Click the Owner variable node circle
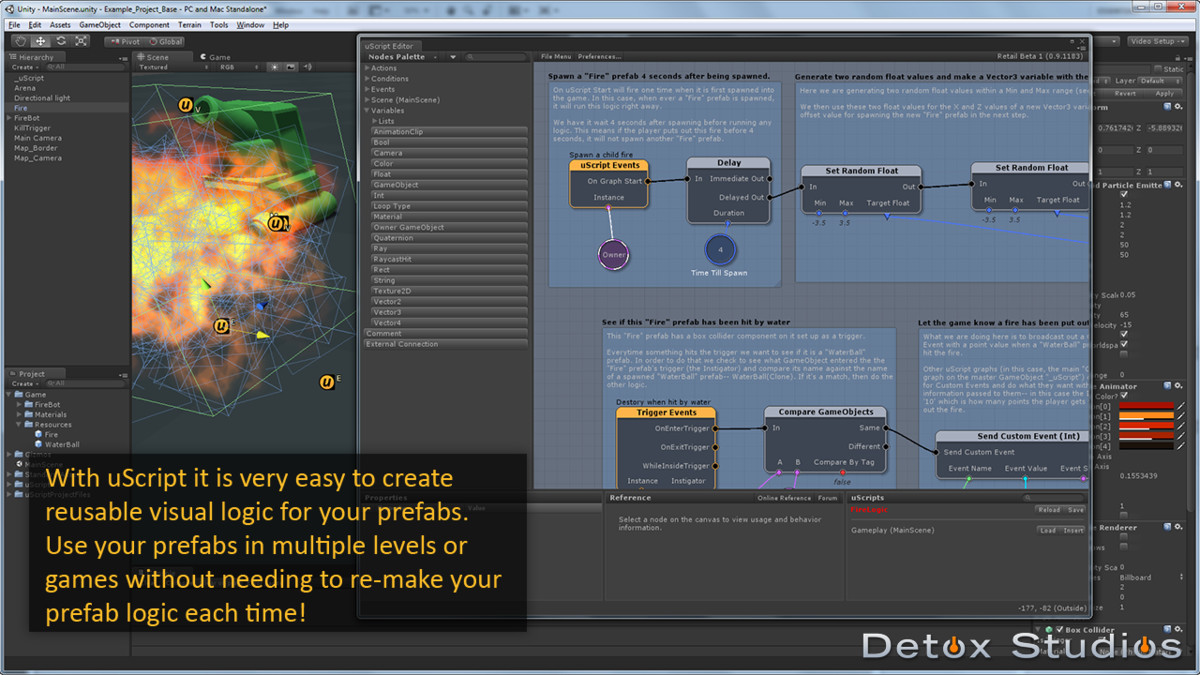 614,254
